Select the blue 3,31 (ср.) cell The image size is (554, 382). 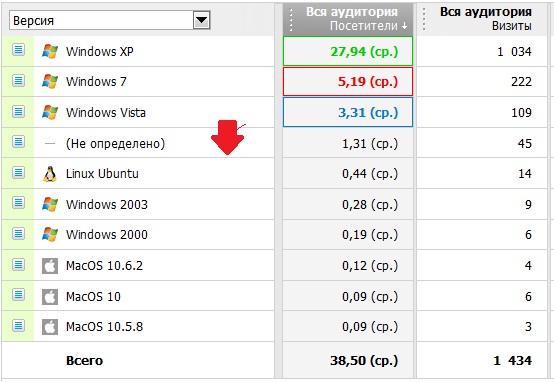point(348,112)
